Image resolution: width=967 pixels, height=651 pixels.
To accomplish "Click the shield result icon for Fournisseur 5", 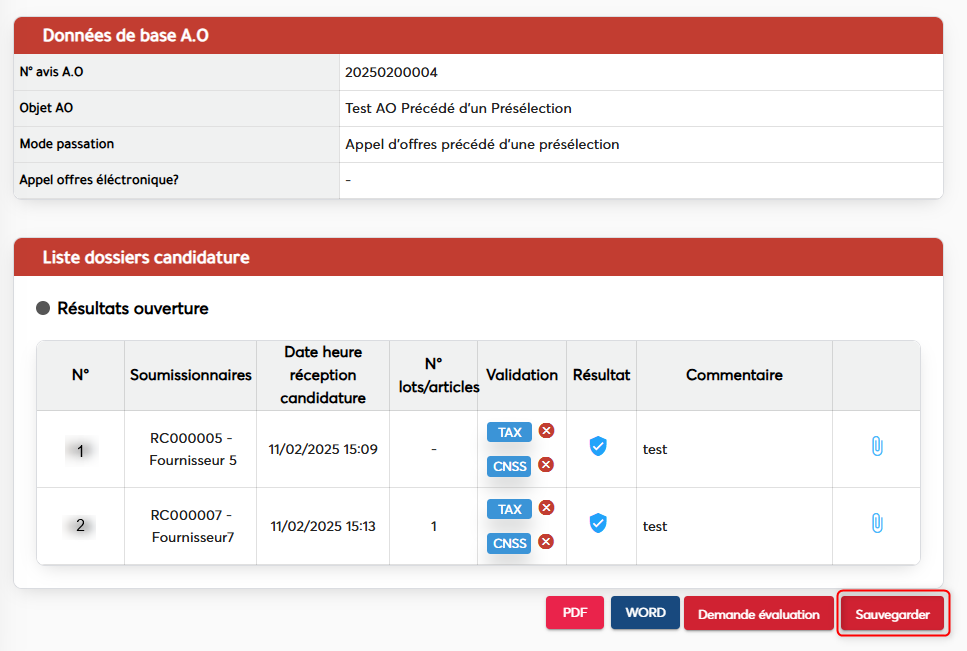I will pos(598,446).
